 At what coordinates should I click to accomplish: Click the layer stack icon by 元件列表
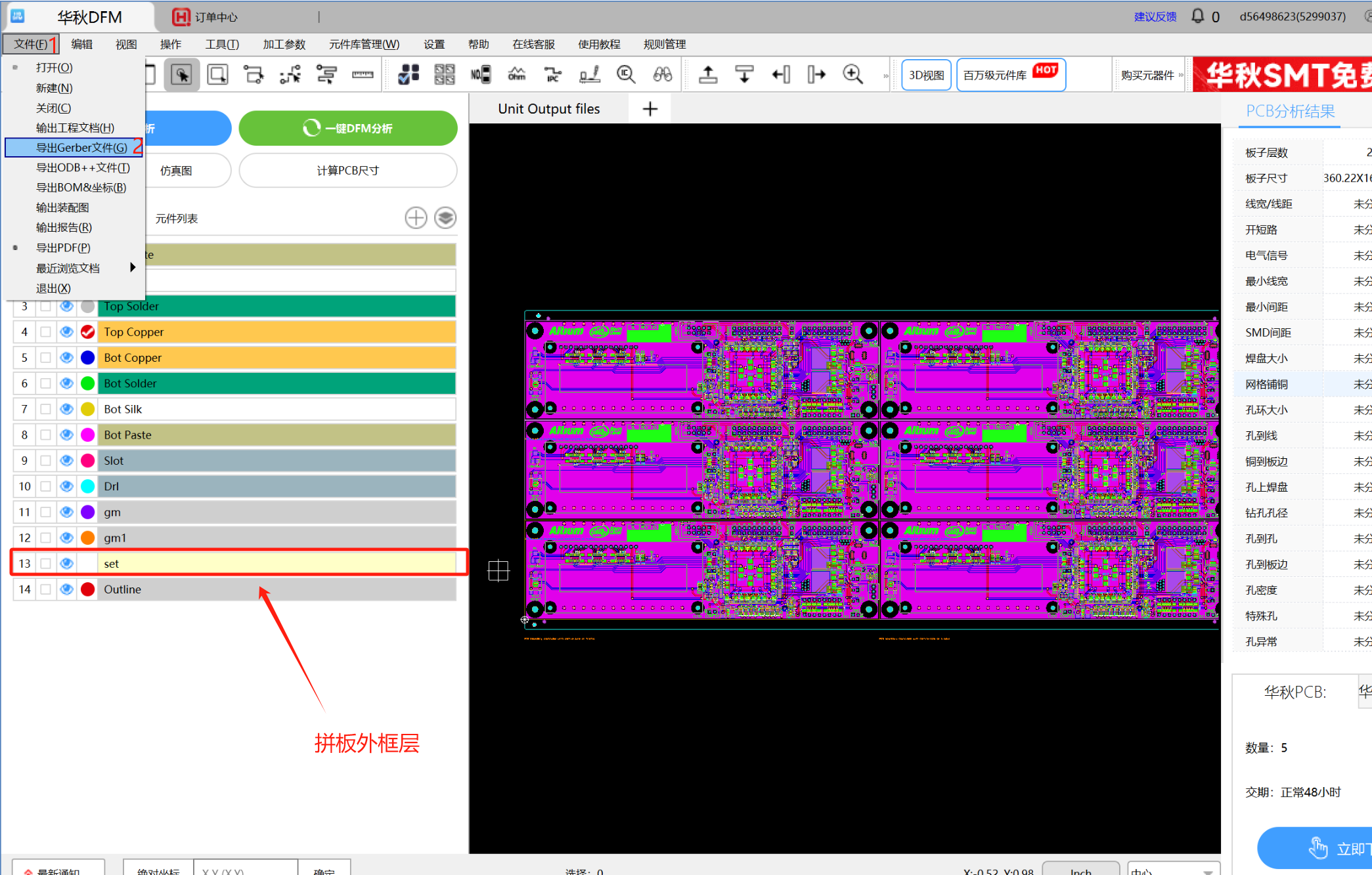(445, 218)
